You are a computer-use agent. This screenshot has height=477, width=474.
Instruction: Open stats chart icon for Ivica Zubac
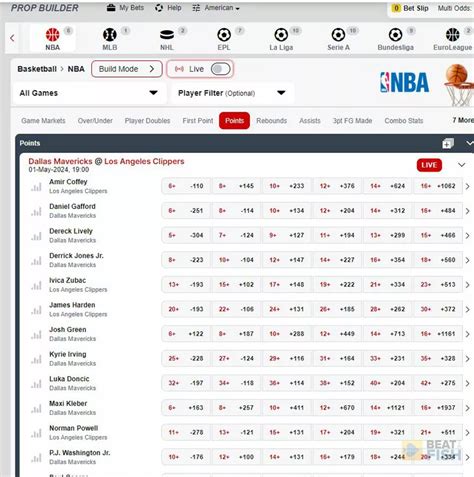click(x=36, y=286)
